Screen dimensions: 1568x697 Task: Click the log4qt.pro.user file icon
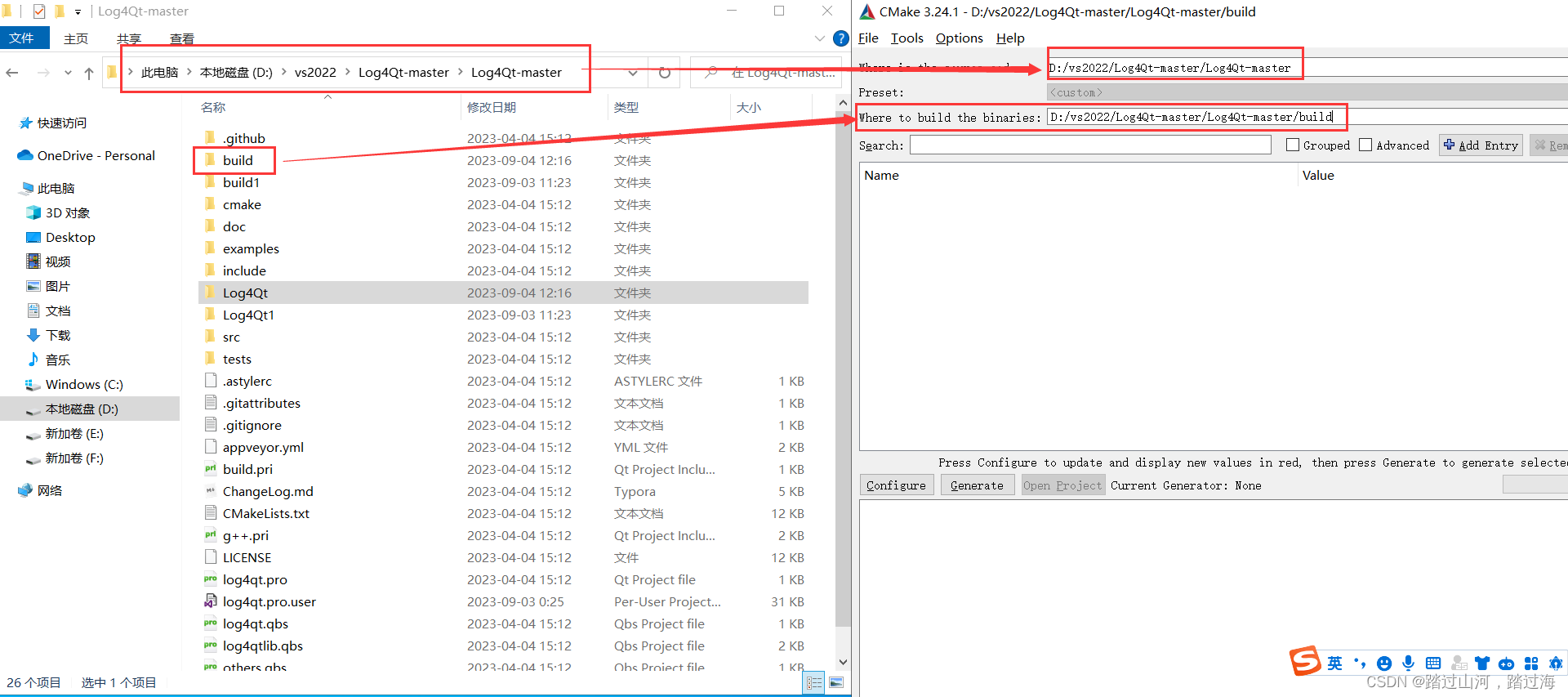[x=211, y=601]
